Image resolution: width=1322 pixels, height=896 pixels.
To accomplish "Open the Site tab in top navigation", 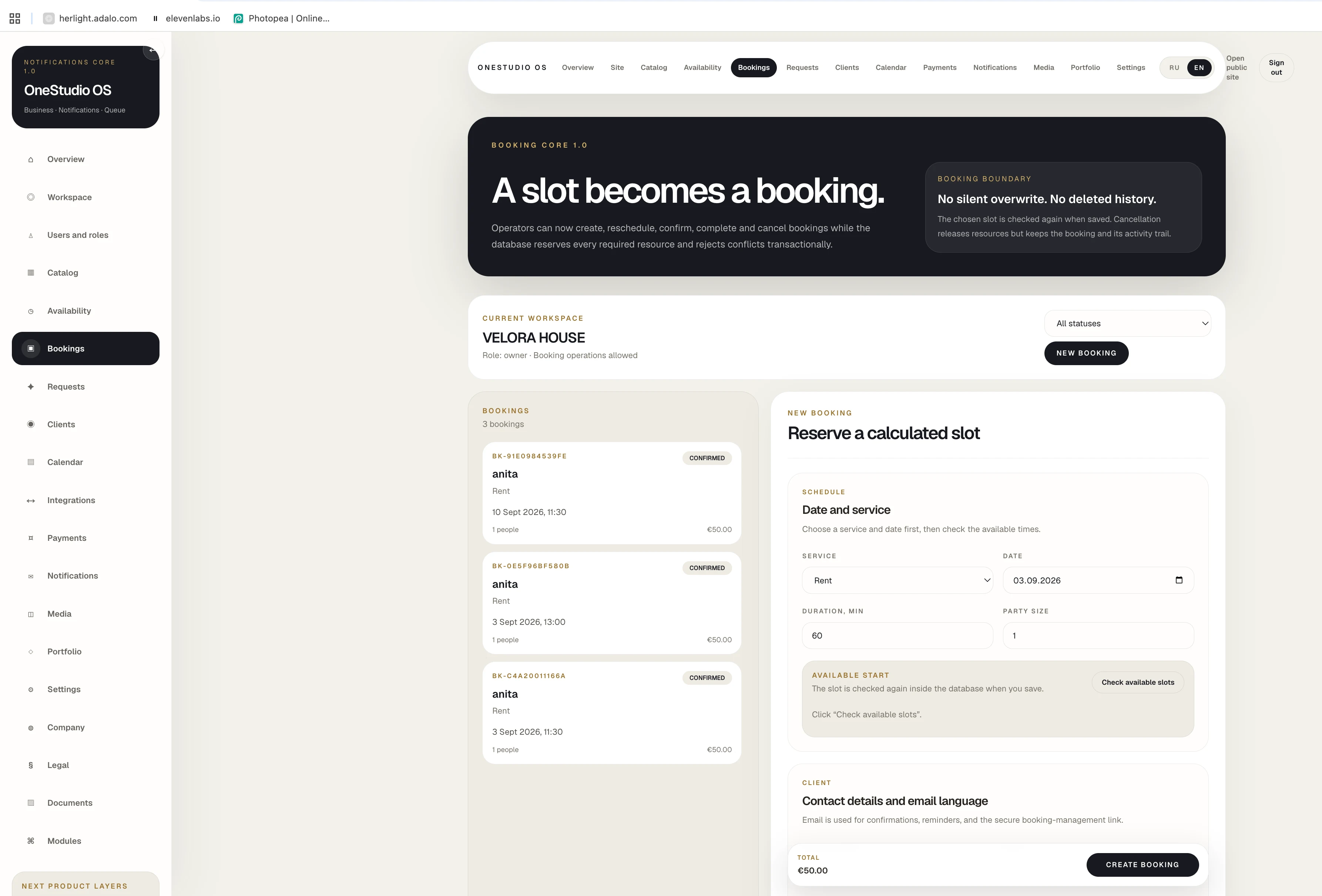I will pos(617,68).
